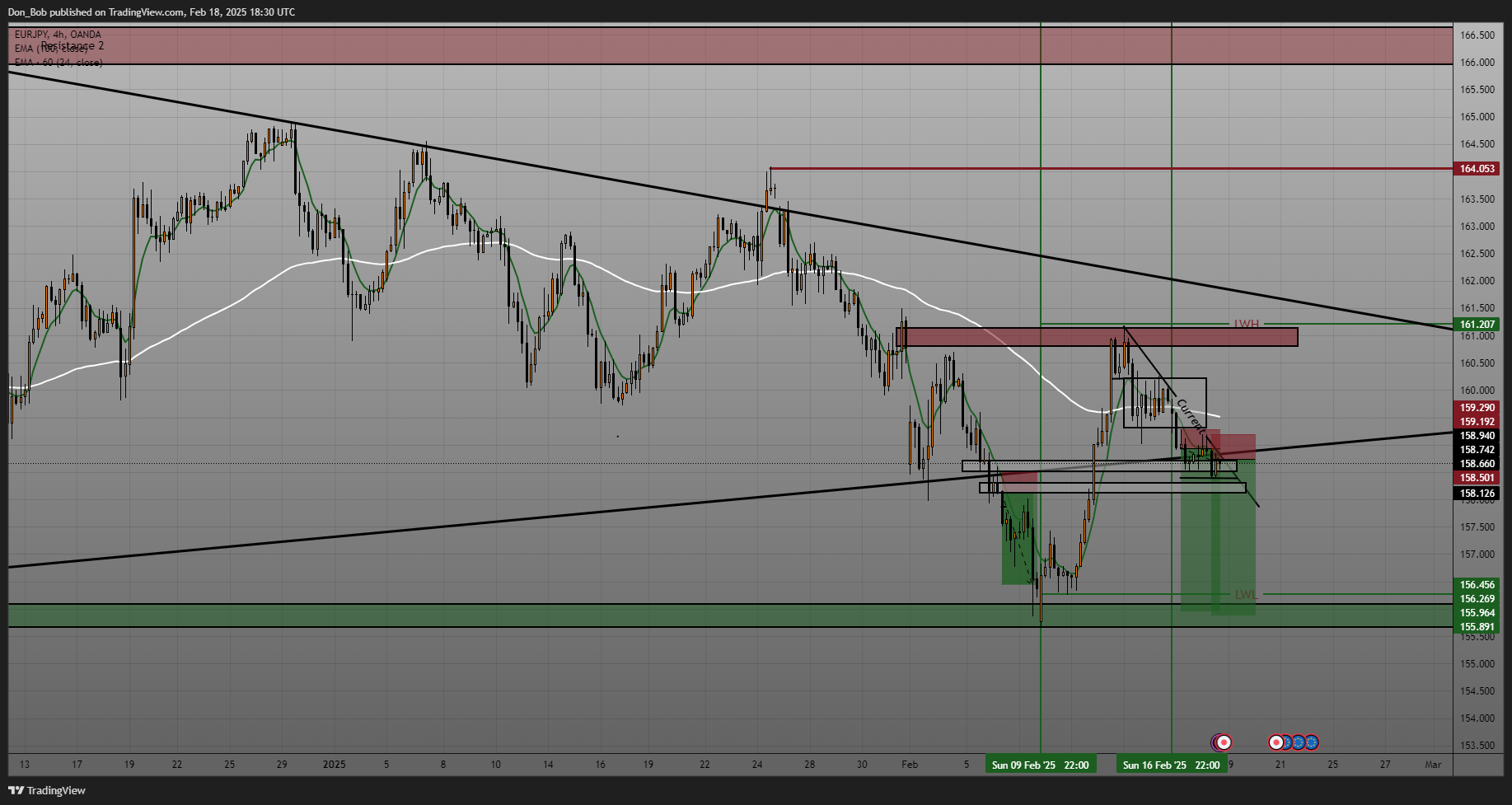1512x805 pixels.
Task: Select the red 159.290 price label
Action: 1477,408
